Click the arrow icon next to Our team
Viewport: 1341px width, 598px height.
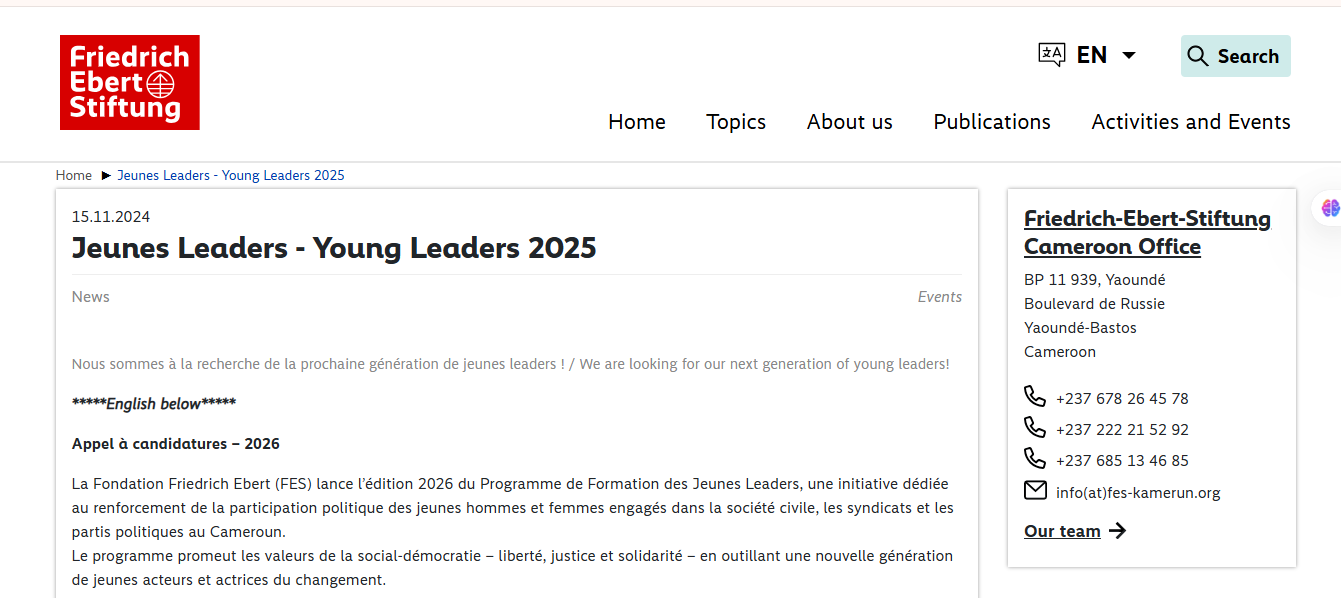click(x=1118, y=531)
